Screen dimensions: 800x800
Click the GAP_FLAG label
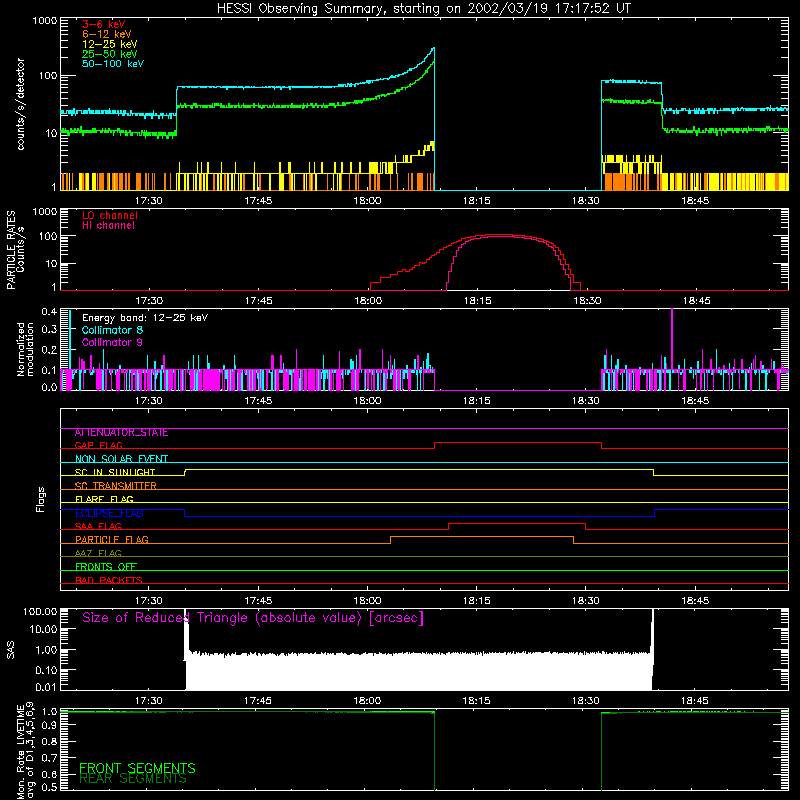[98, 445]
